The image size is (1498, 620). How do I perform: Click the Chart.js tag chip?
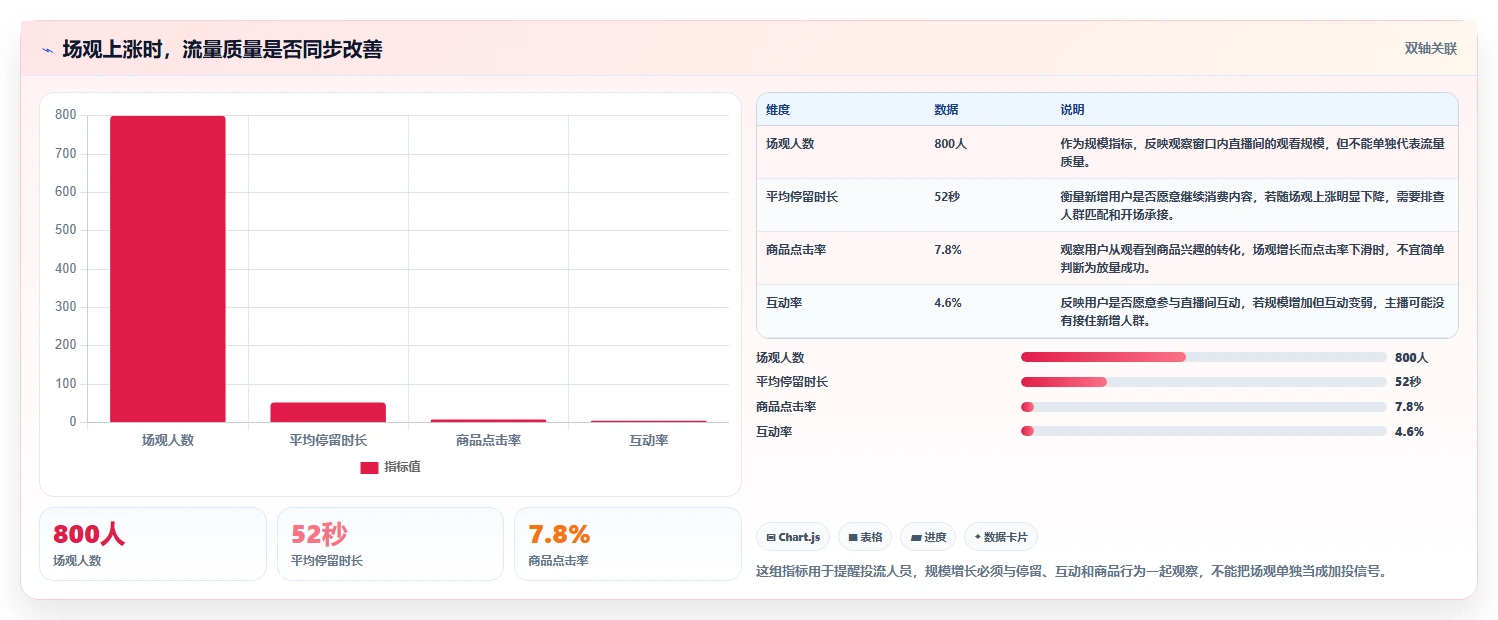[793, 537]
